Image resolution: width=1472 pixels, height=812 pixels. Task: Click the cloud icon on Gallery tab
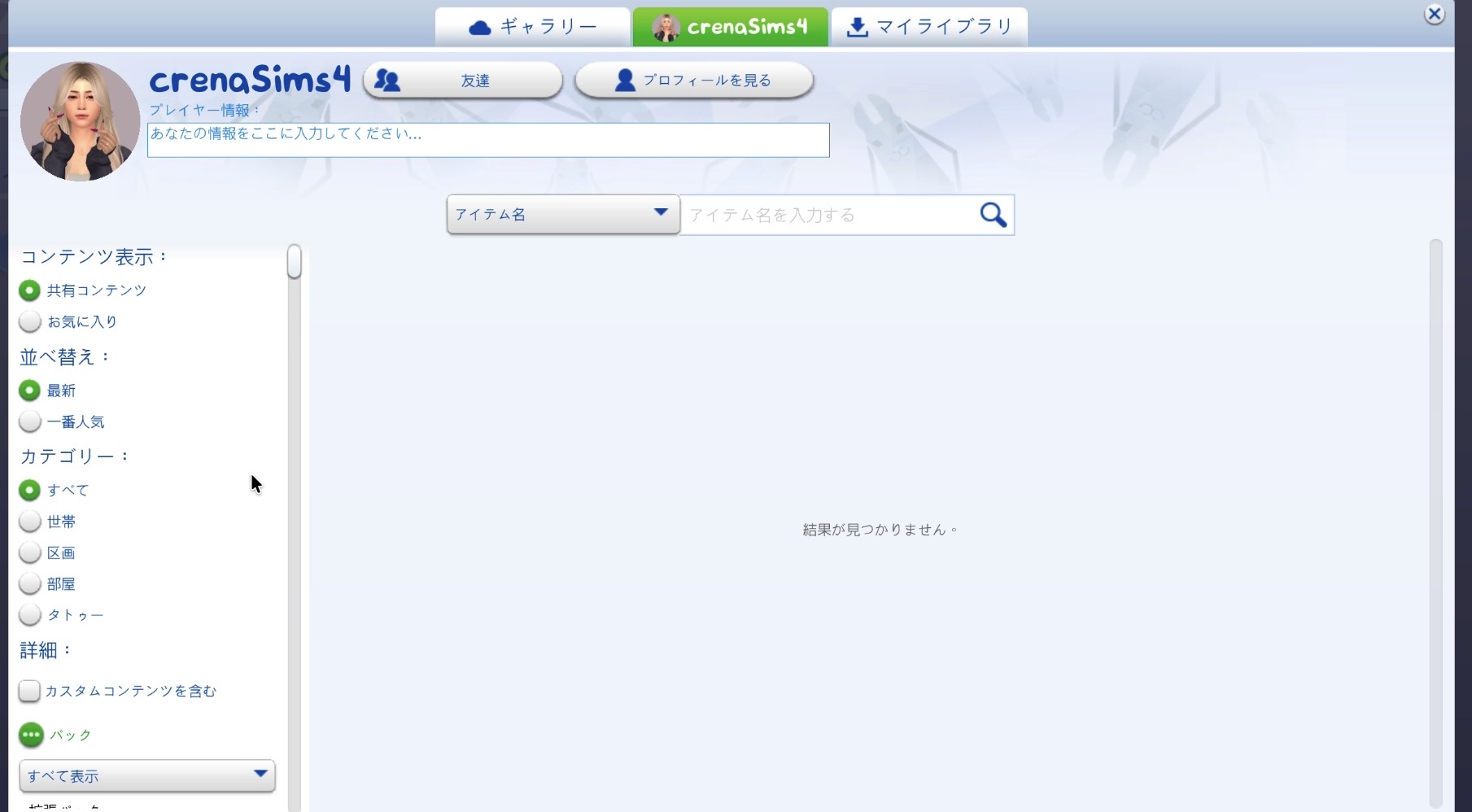click(x=480, y=28)
